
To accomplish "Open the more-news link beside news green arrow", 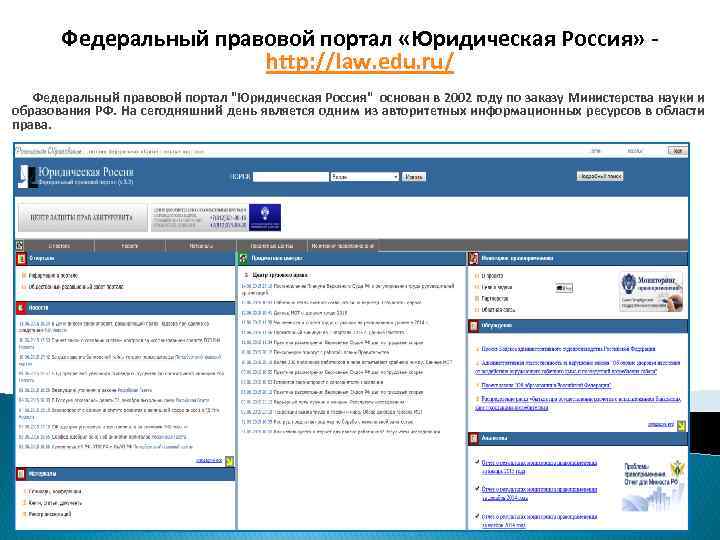I will tap(209, 460).
